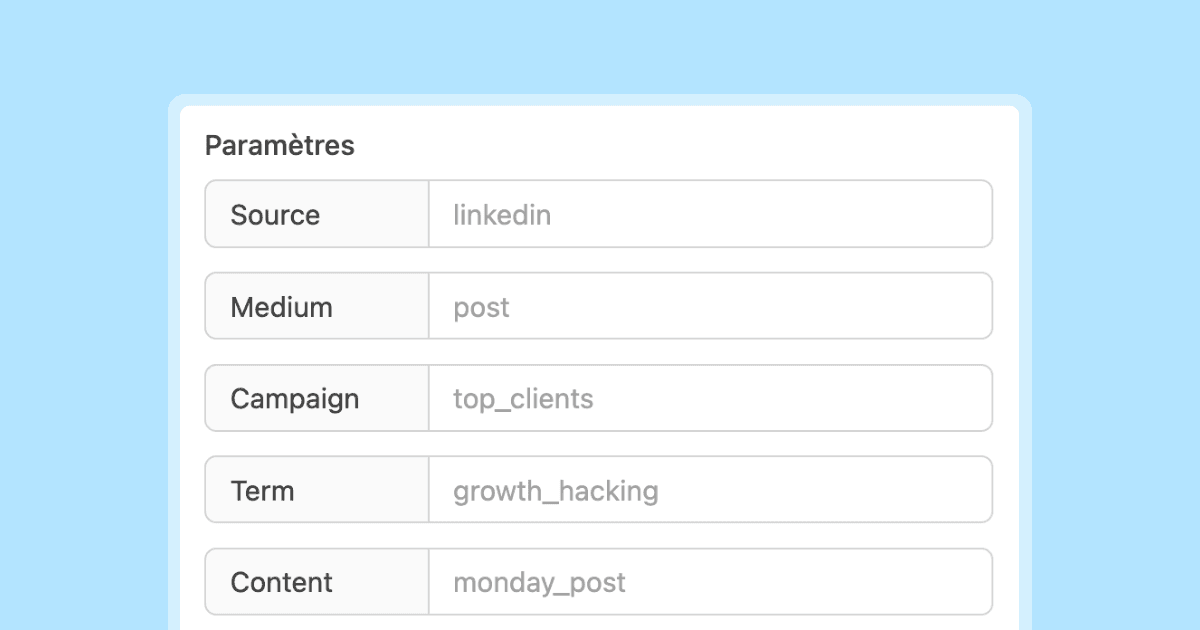Click the Medium field label

[x=281, y=307]
